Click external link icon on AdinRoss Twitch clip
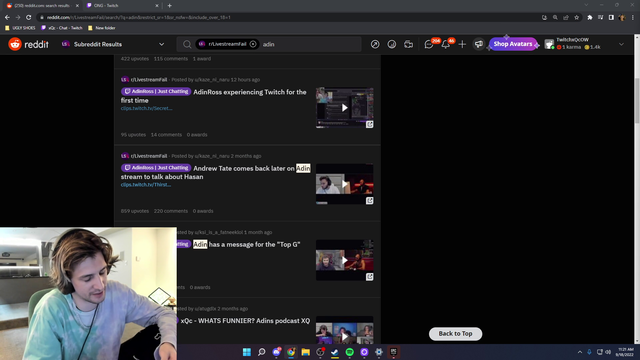640x360 pixels. tap(369, 124)
